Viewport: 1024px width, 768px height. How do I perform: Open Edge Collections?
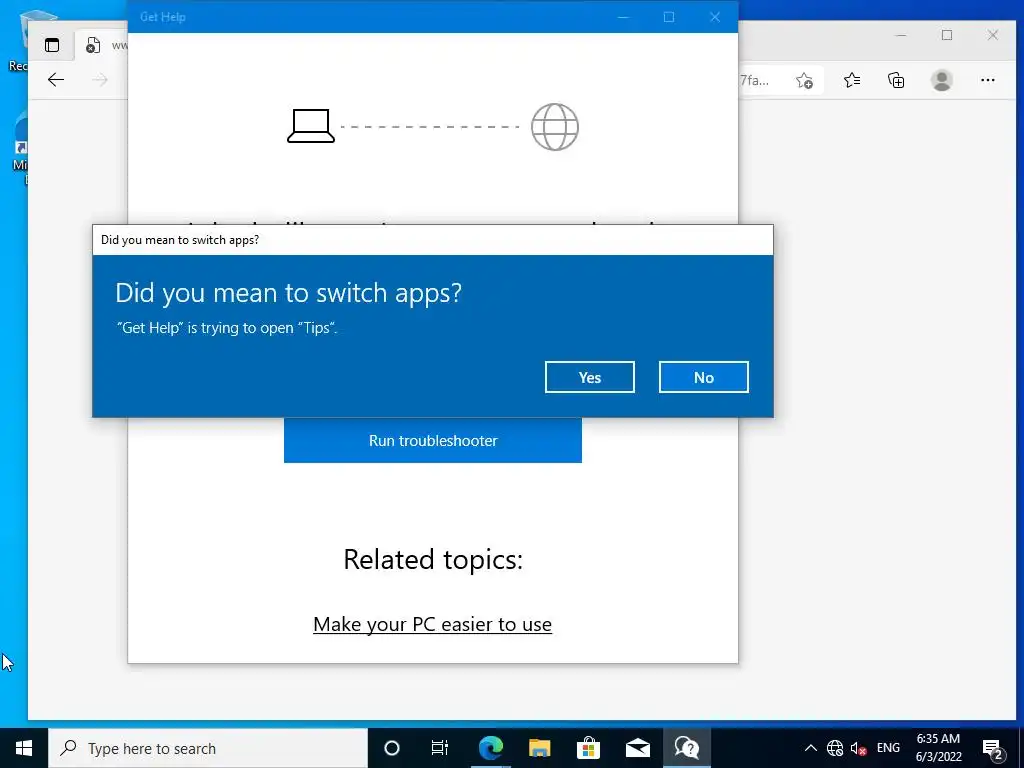coord(896,80)
